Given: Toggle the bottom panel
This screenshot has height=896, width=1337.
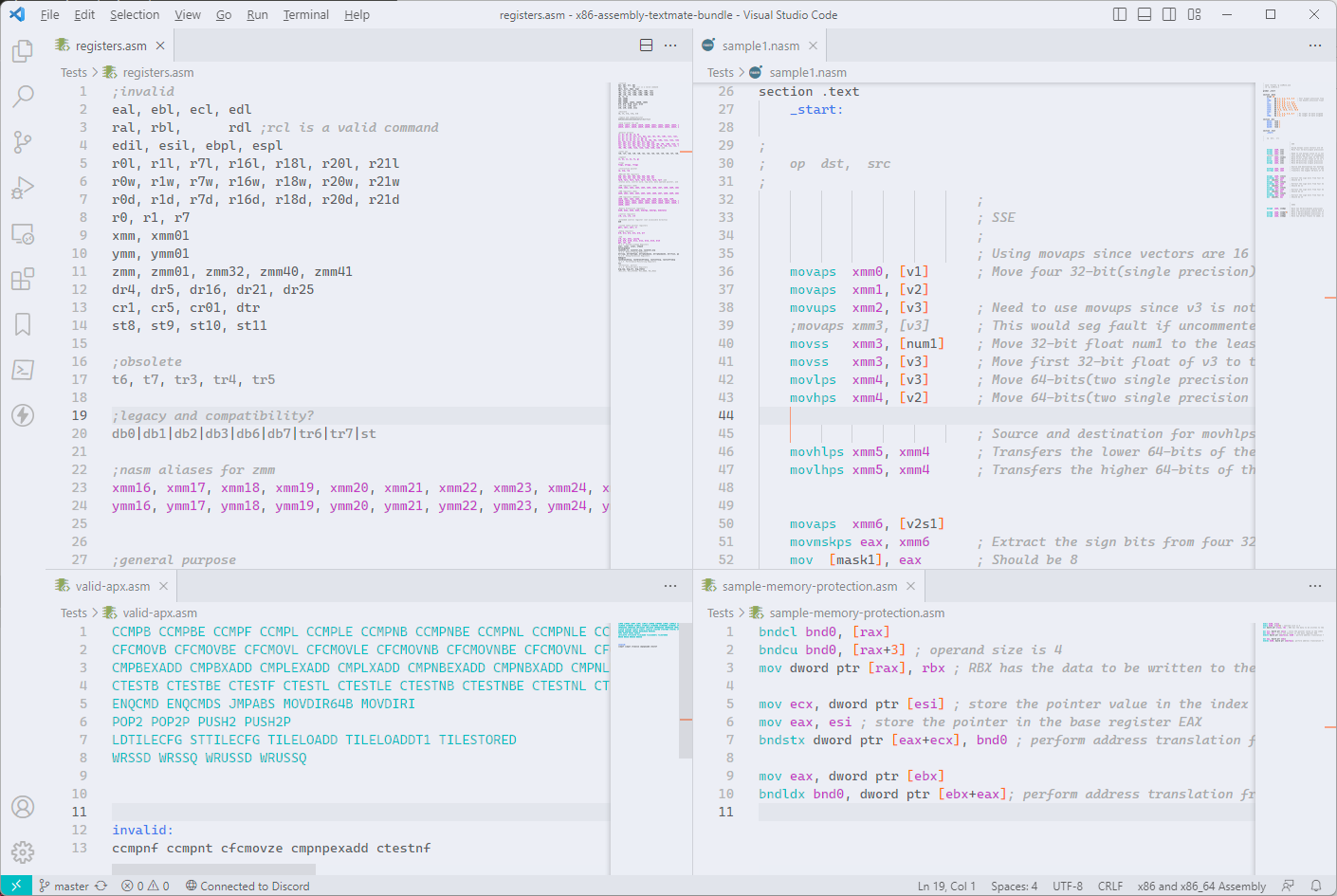Looking at the screenshot, I should click(1145, 14).
